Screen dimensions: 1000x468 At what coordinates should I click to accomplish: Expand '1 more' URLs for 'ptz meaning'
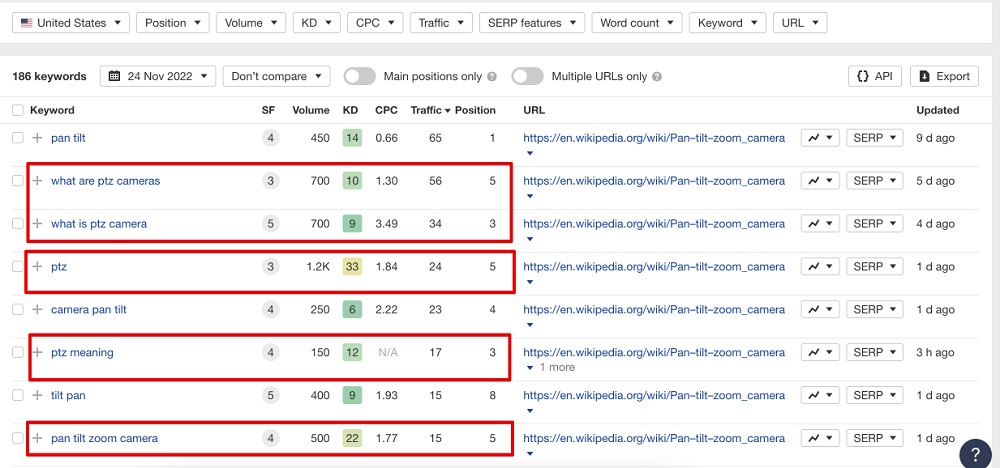[550, 367]
